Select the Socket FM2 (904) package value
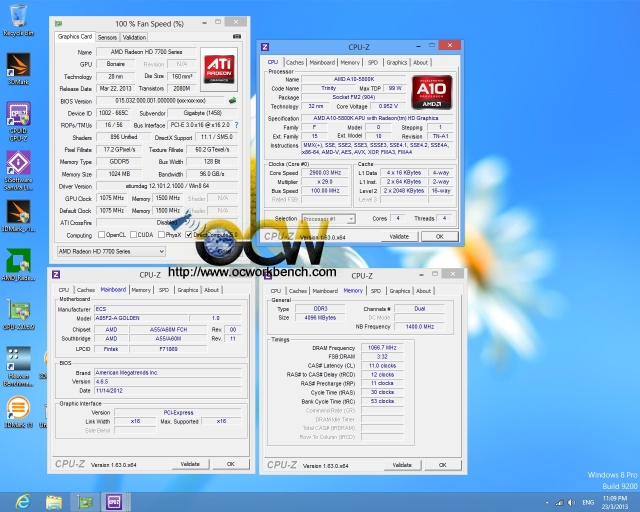640x512 pixels. click(x=353, y=97)
